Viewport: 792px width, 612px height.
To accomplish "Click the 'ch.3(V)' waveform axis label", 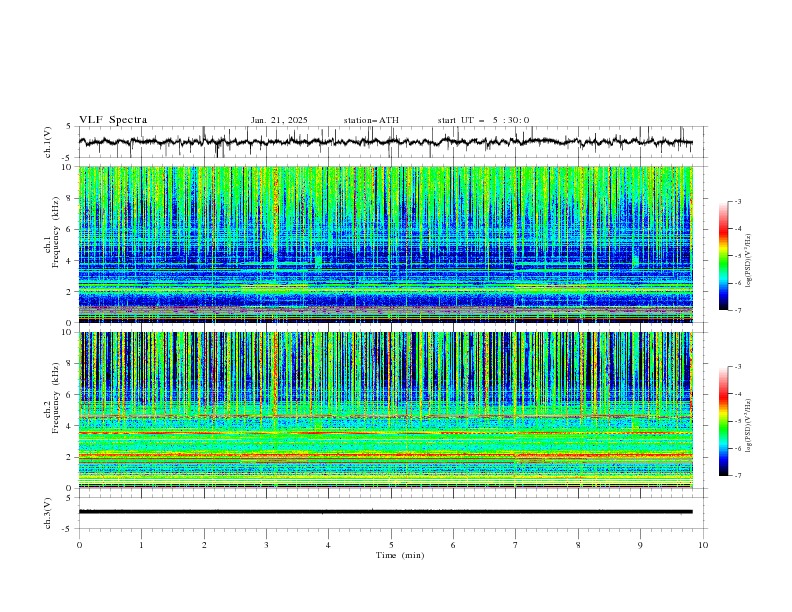I will click(48, 513).
